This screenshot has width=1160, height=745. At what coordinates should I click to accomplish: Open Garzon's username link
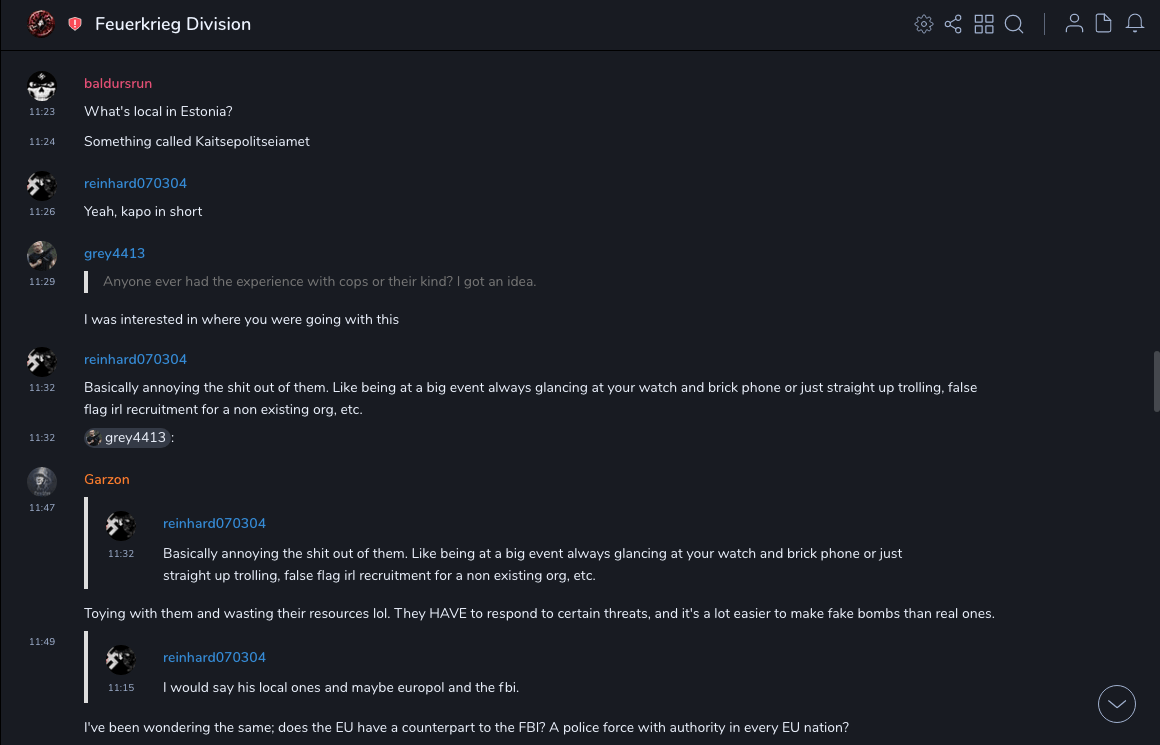tap(107, 479)
